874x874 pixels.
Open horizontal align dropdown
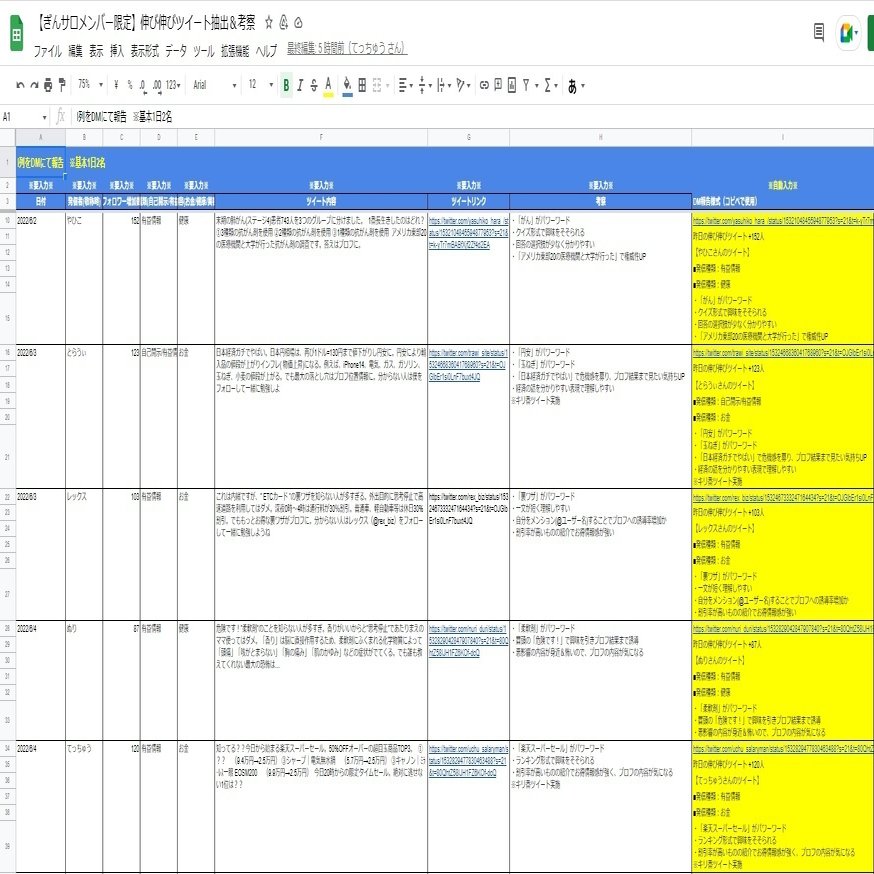[405, 85]
